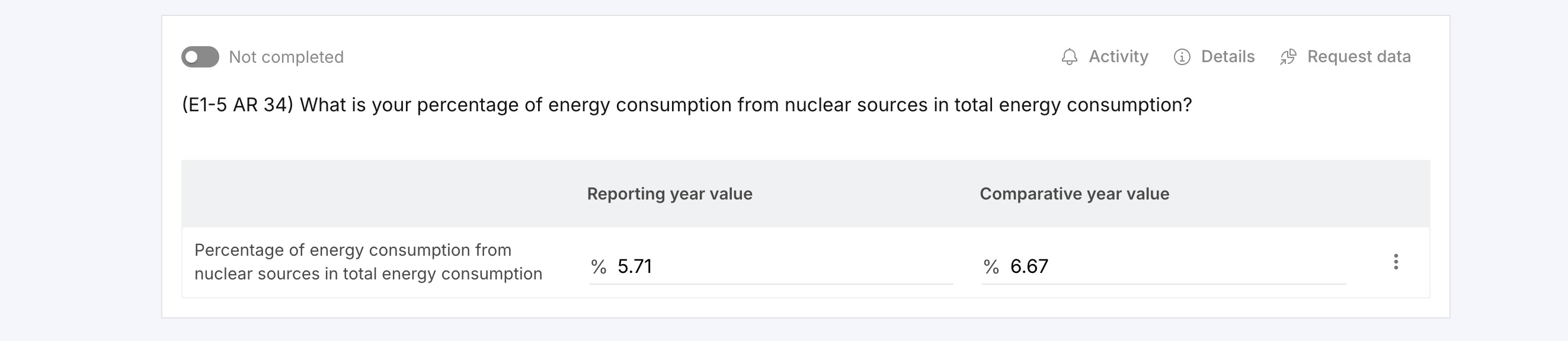1568x341 pixels.
Task: Click the Activity bell icon
Action: point(1069,57)
